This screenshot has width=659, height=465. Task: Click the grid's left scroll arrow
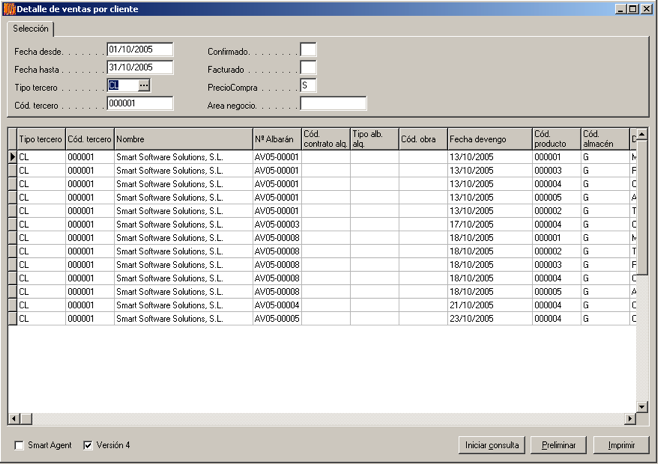coord(14,418)
